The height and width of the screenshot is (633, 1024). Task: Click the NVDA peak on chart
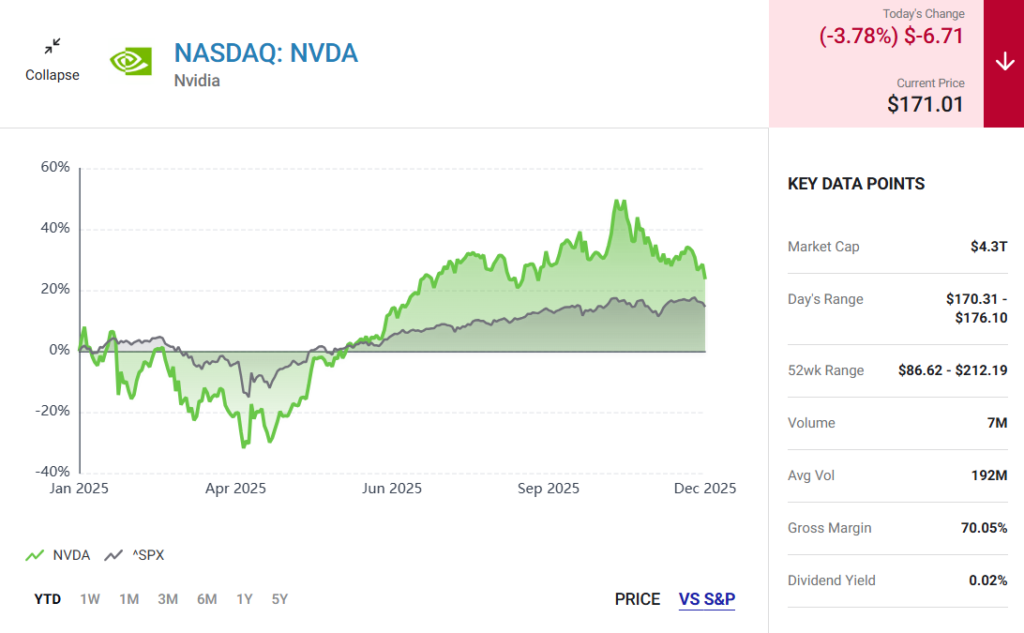(619, 202)
